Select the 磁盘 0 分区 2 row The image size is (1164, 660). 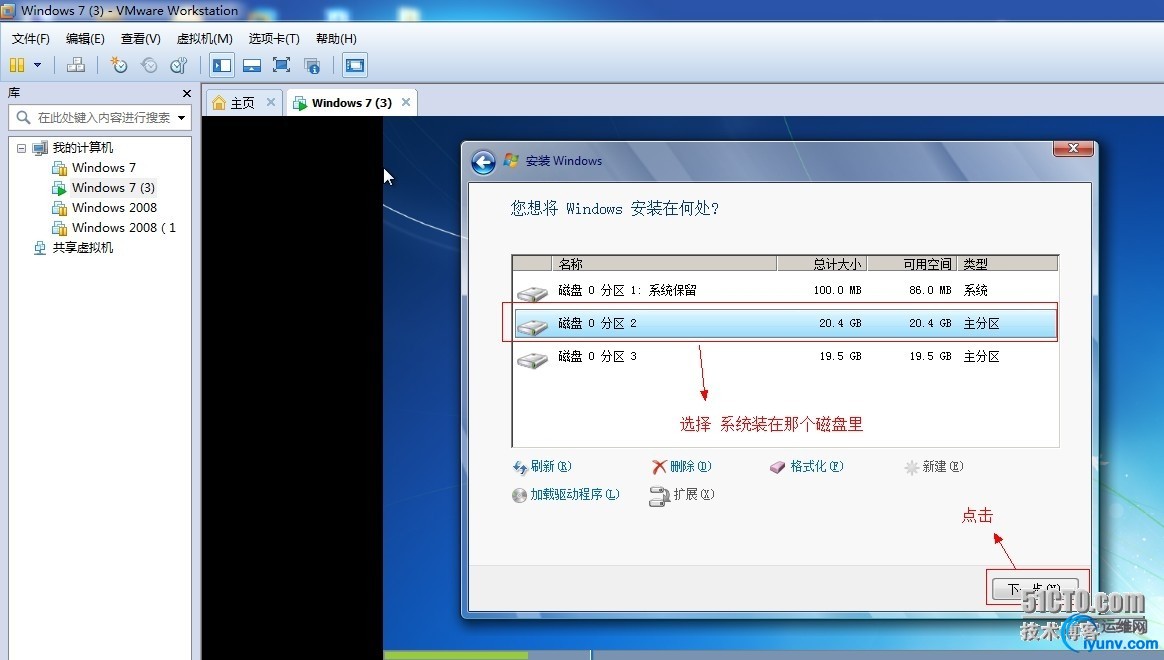pyautogui.click(x=785, y=324)
